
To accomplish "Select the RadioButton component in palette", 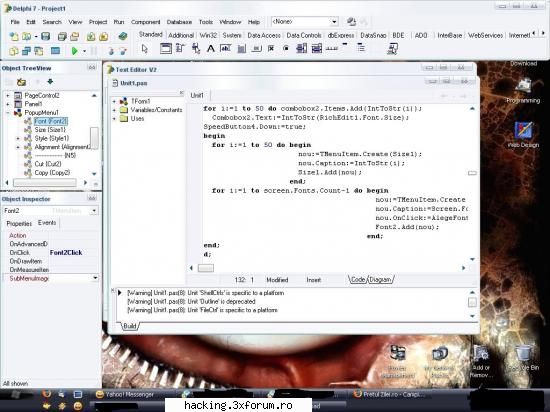I will (286, 49).
